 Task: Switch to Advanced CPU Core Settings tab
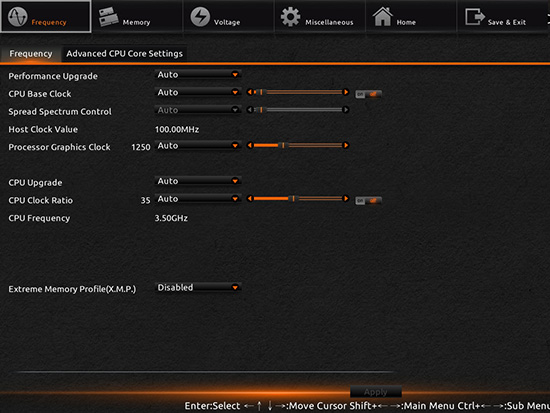(x=125, y=54)
